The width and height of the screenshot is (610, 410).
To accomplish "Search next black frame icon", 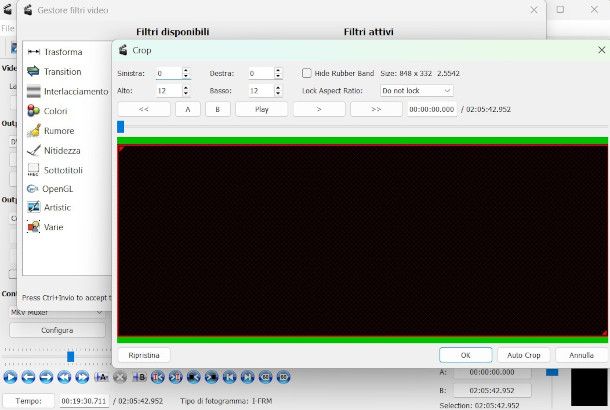I will tap(212, 377).
